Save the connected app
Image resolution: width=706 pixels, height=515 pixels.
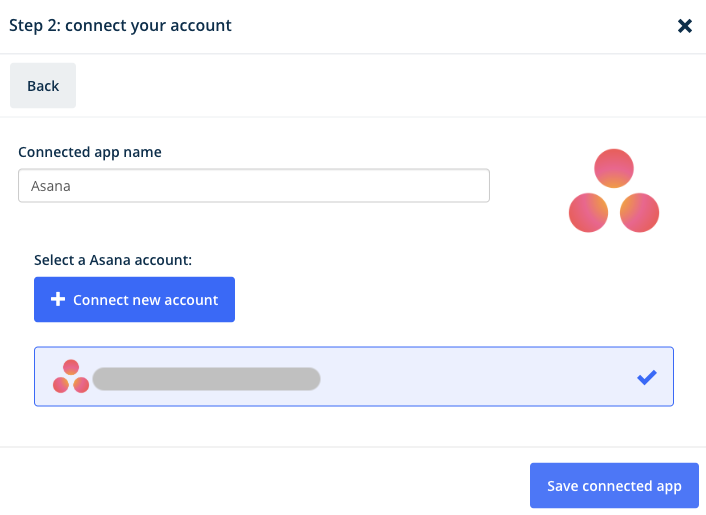click(614, 486)
